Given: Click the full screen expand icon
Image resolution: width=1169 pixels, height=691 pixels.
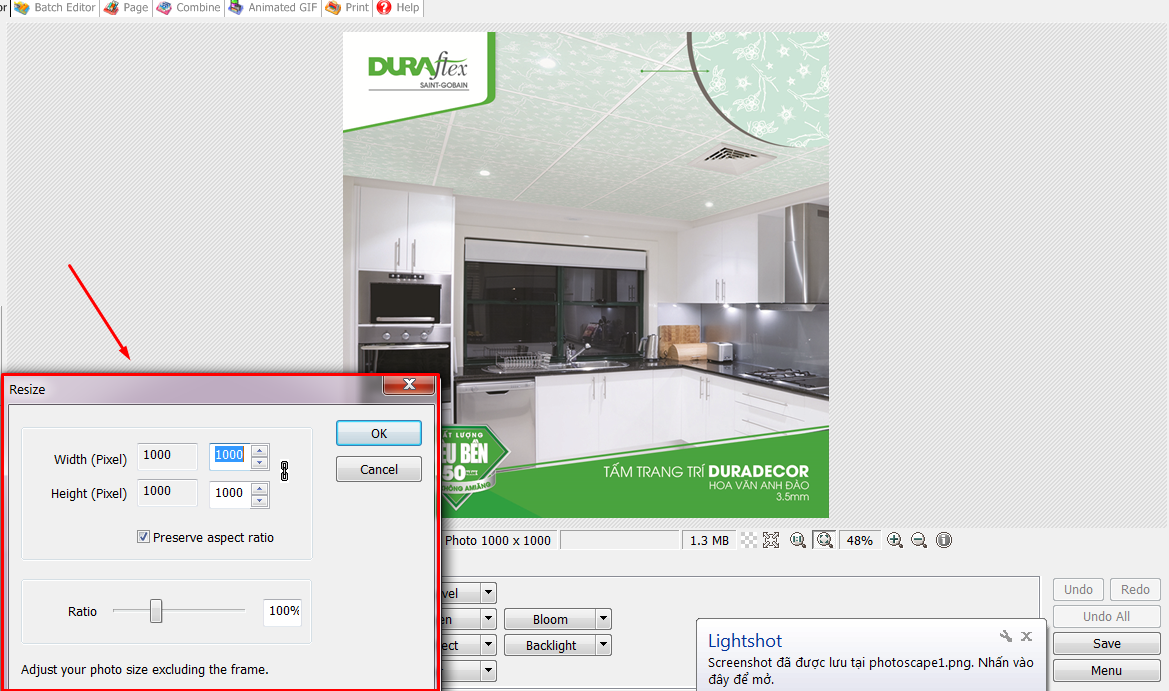Looking at the screenshot, I should click(771, 540).
